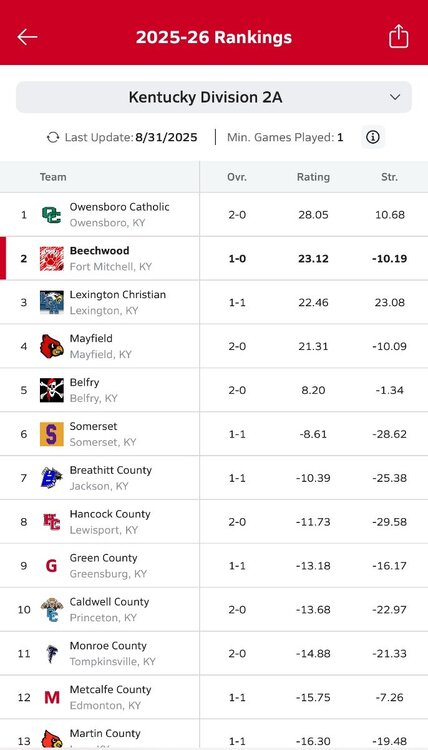Open the Kentucky Division 2A dropdown
The image size is (428, 750).
point(214,98)
